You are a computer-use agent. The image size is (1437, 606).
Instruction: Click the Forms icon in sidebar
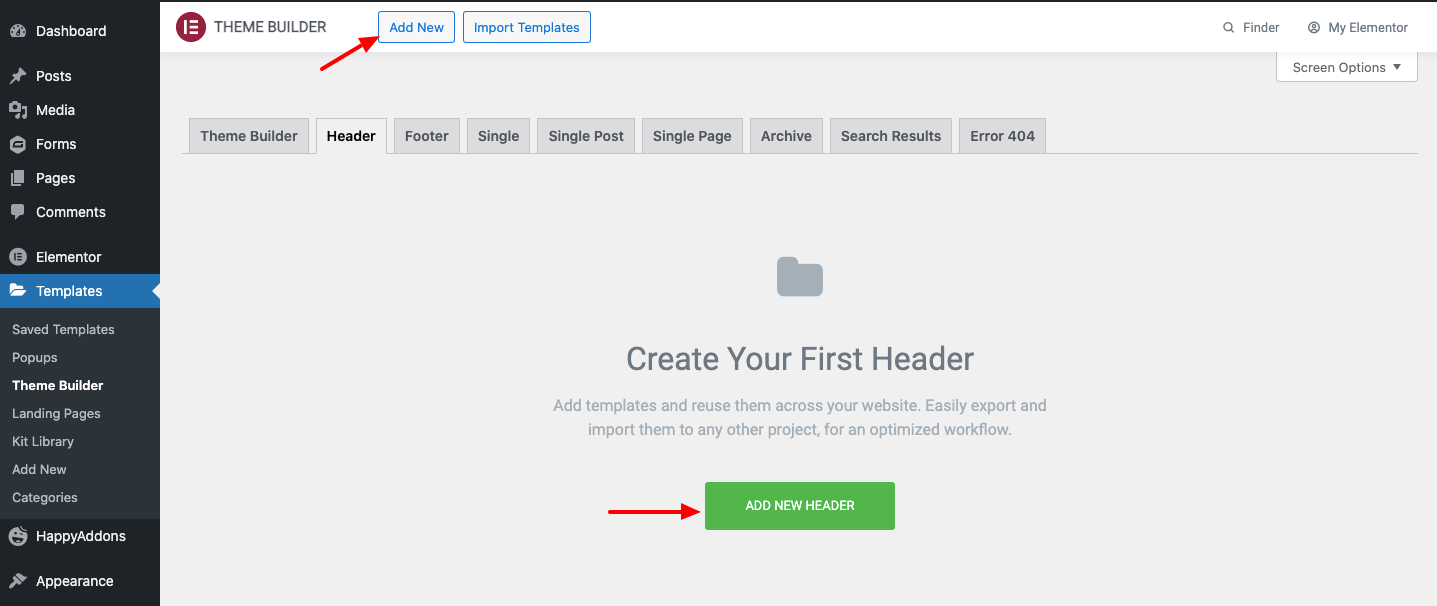(18, 144)
